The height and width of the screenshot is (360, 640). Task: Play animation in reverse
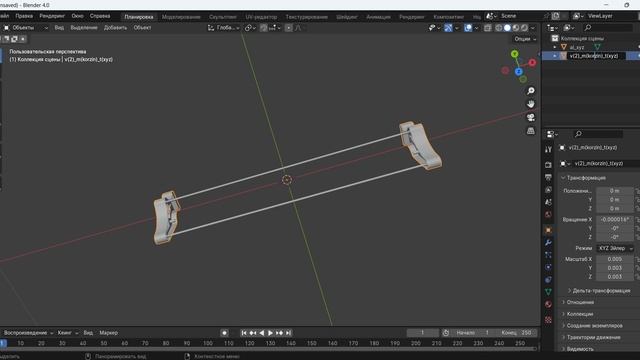coord(262,333)
